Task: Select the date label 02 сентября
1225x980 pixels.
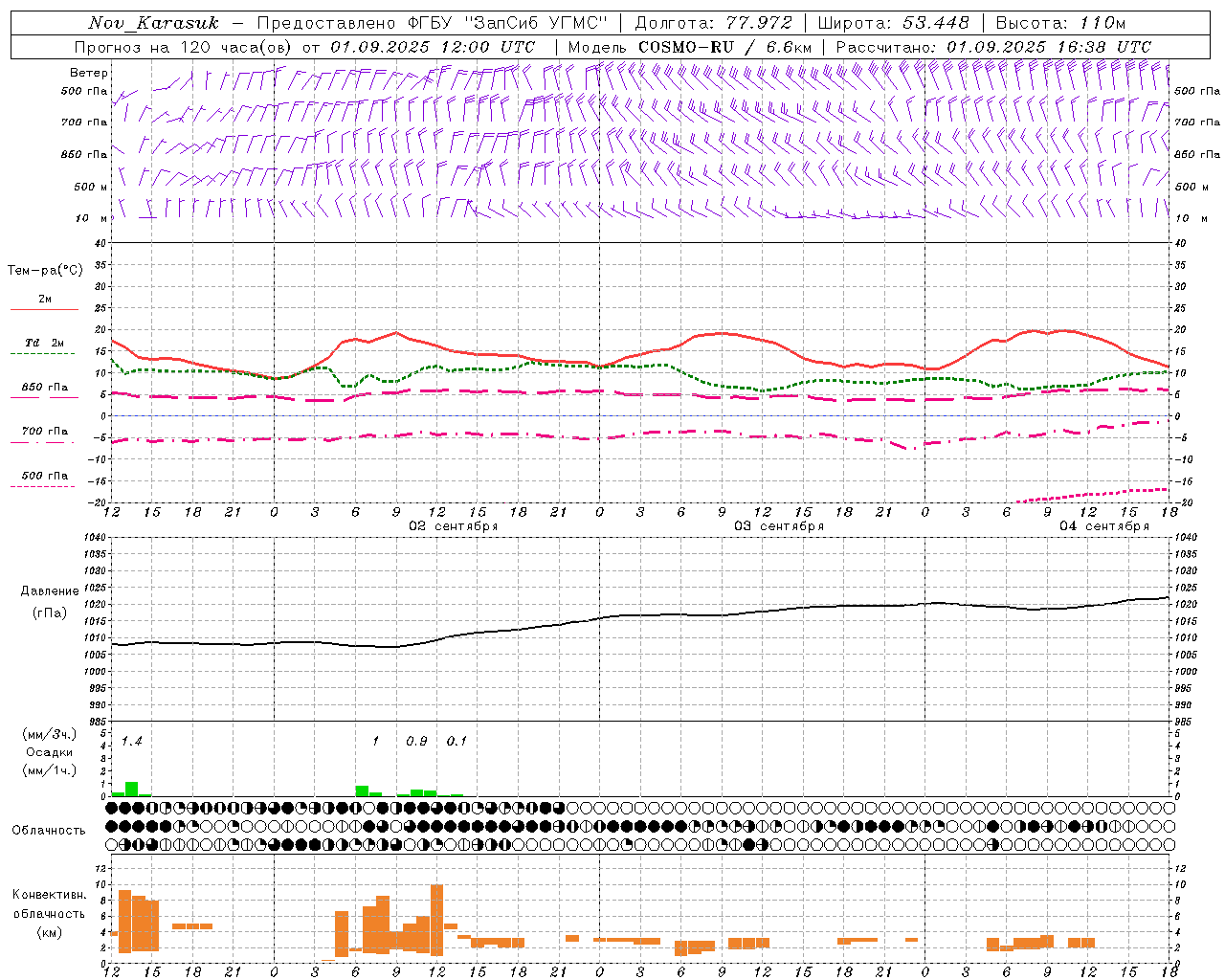Action: tap(454, 526)
